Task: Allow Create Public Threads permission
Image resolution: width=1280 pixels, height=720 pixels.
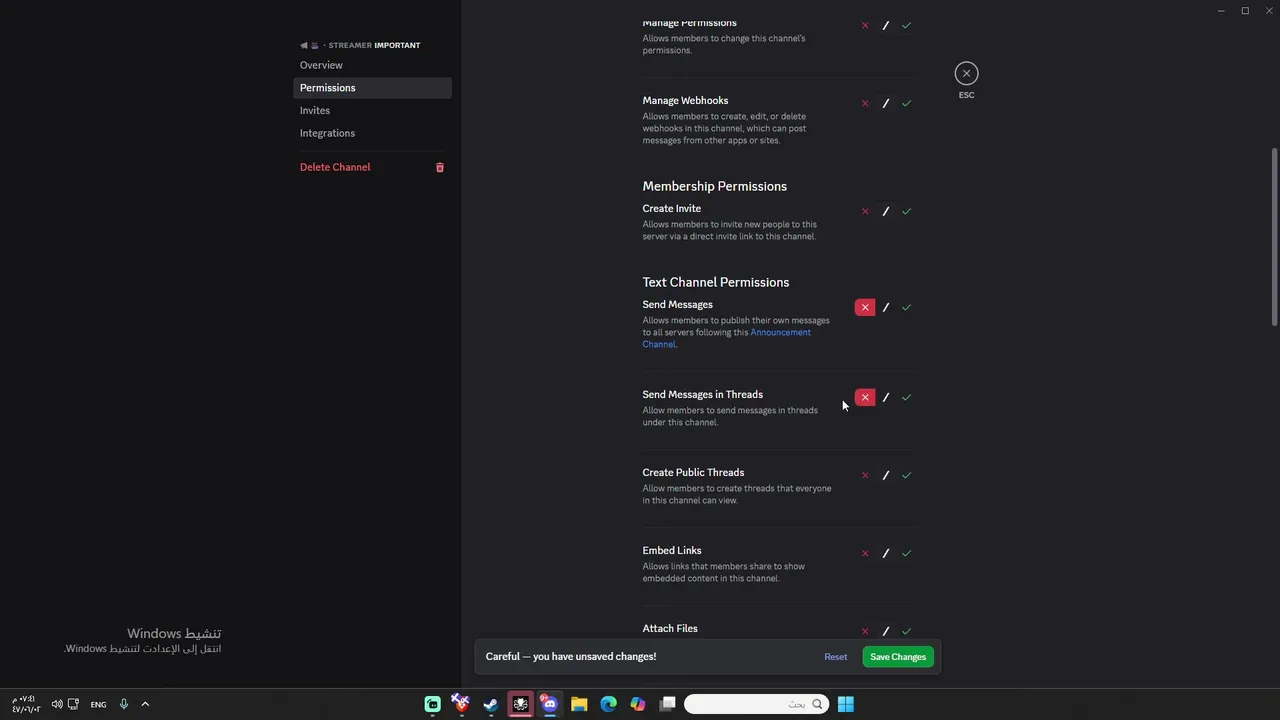Action: tap(906, 475)
